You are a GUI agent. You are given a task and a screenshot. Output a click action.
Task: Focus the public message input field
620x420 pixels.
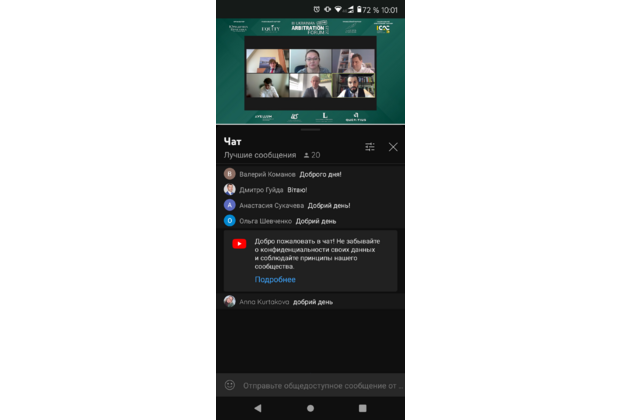322,384
